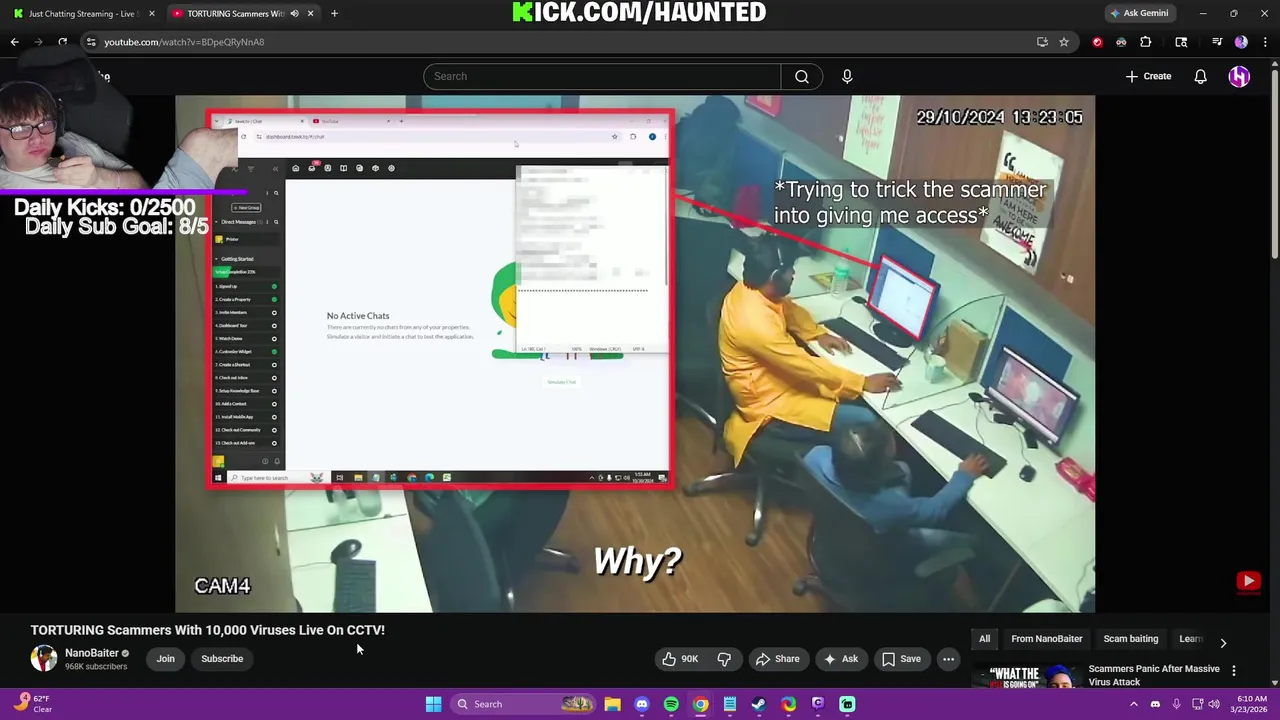Click Ask Gemini button
The height and width of the screenshot is (720, 1280).
coord(1139,13)
